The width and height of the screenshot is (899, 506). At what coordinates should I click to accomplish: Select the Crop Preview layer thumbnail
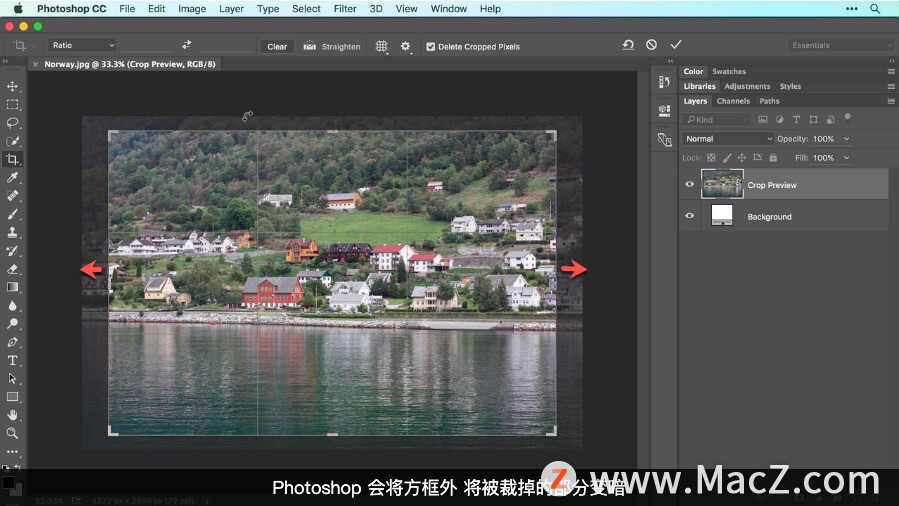[x=722, y=184]
